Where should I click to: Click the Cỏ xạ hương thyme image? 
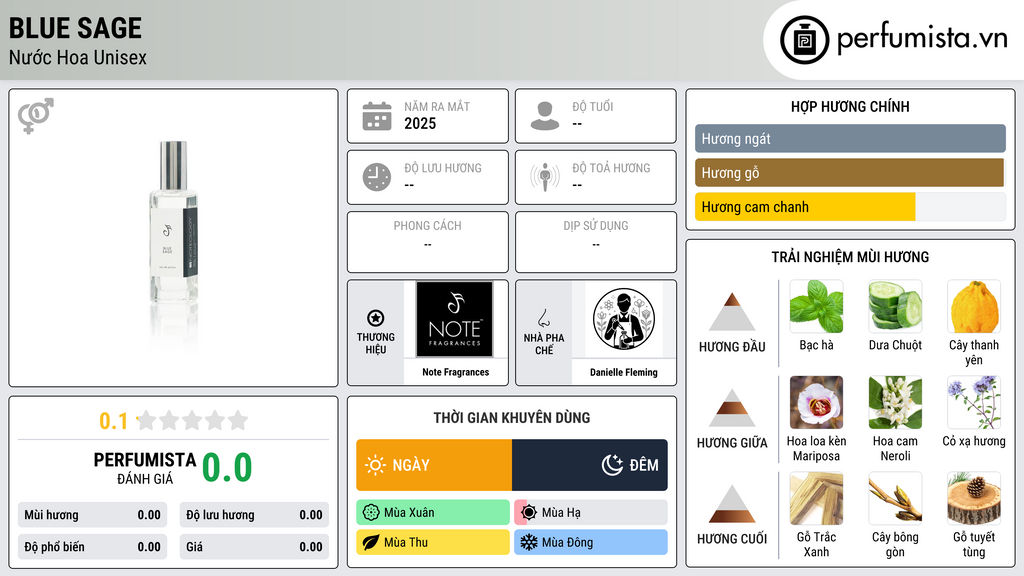coord(974,403)
